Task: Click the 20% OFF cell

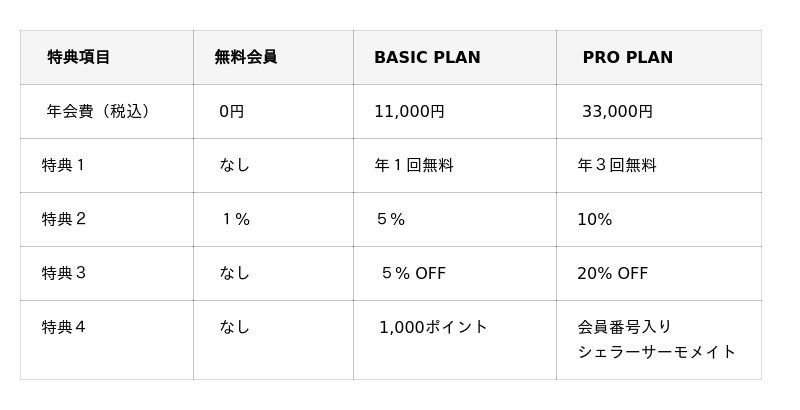Action: point(612,273)
